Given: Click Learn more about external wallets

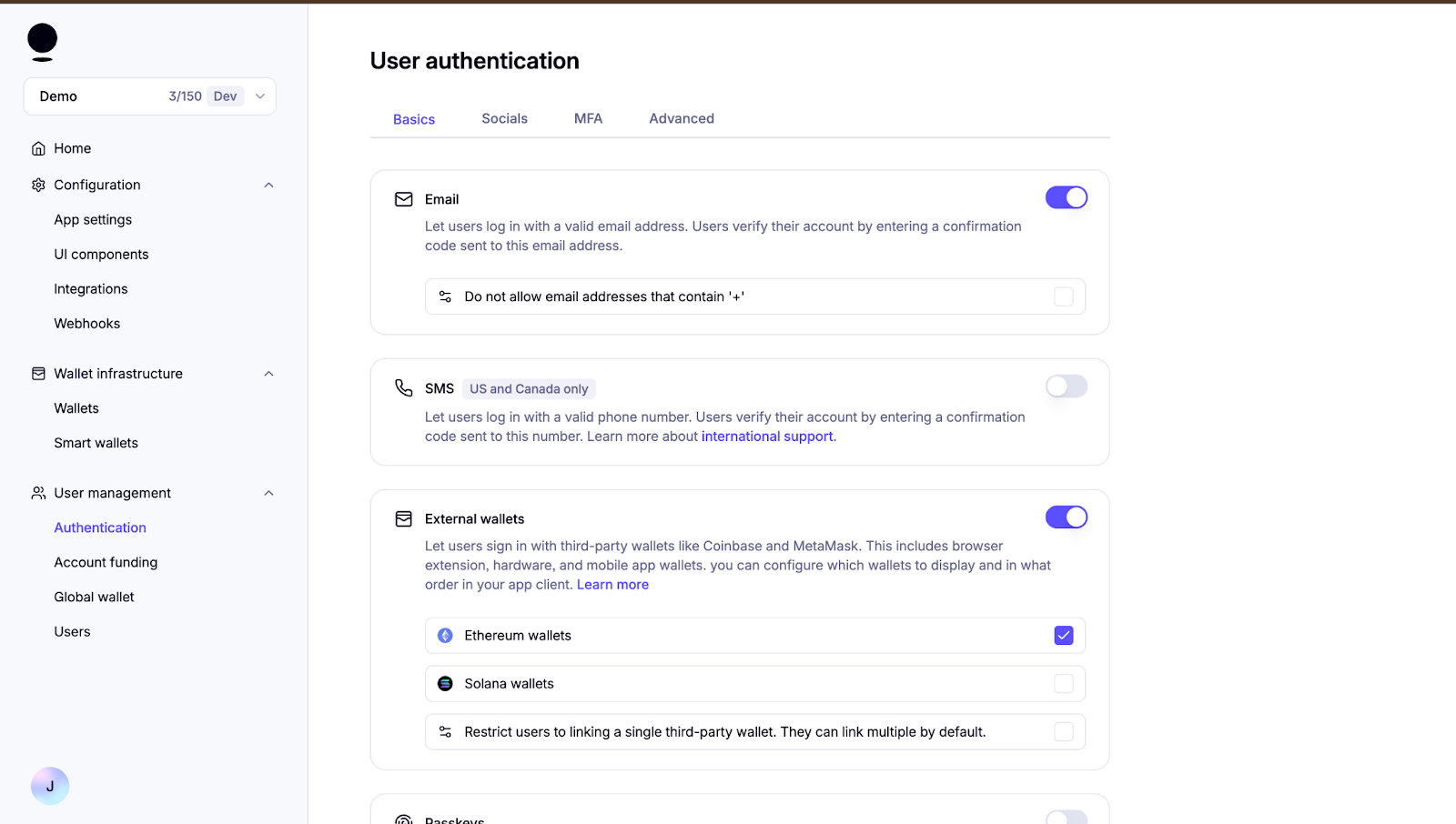Looking at the screenshot, I should click(612, 584).
